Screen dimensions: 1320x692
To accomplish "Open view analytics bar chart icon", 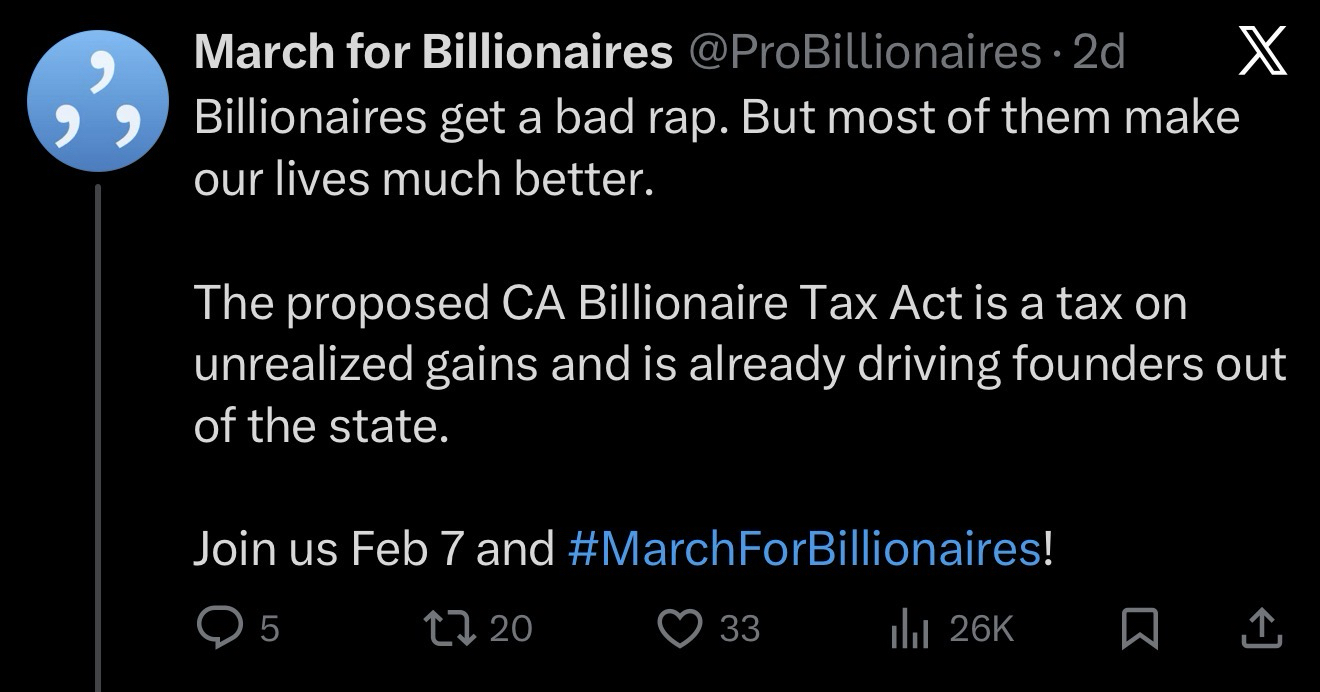I will click(911, 628).
